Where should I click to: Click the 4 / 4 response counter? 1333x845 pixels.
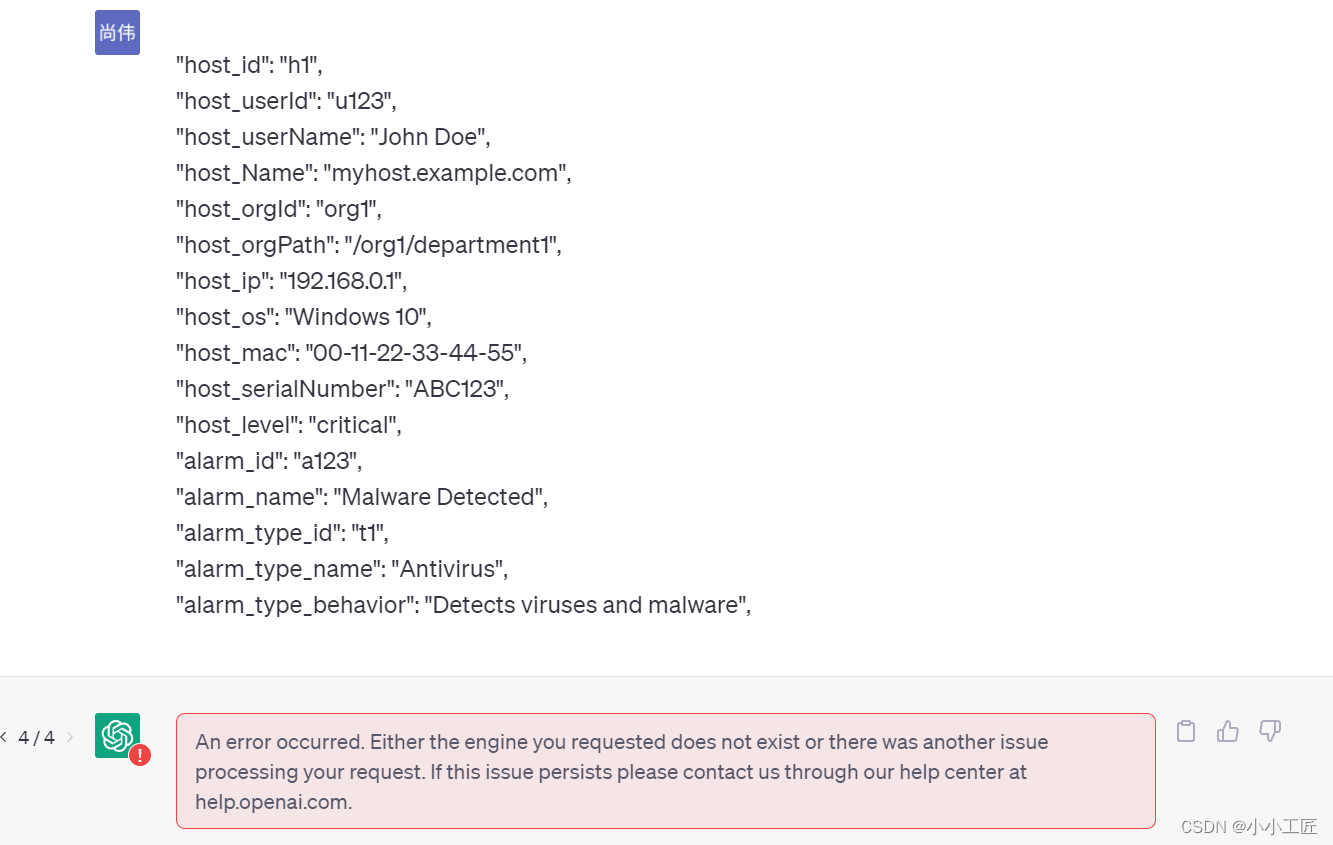coord(37,738)
